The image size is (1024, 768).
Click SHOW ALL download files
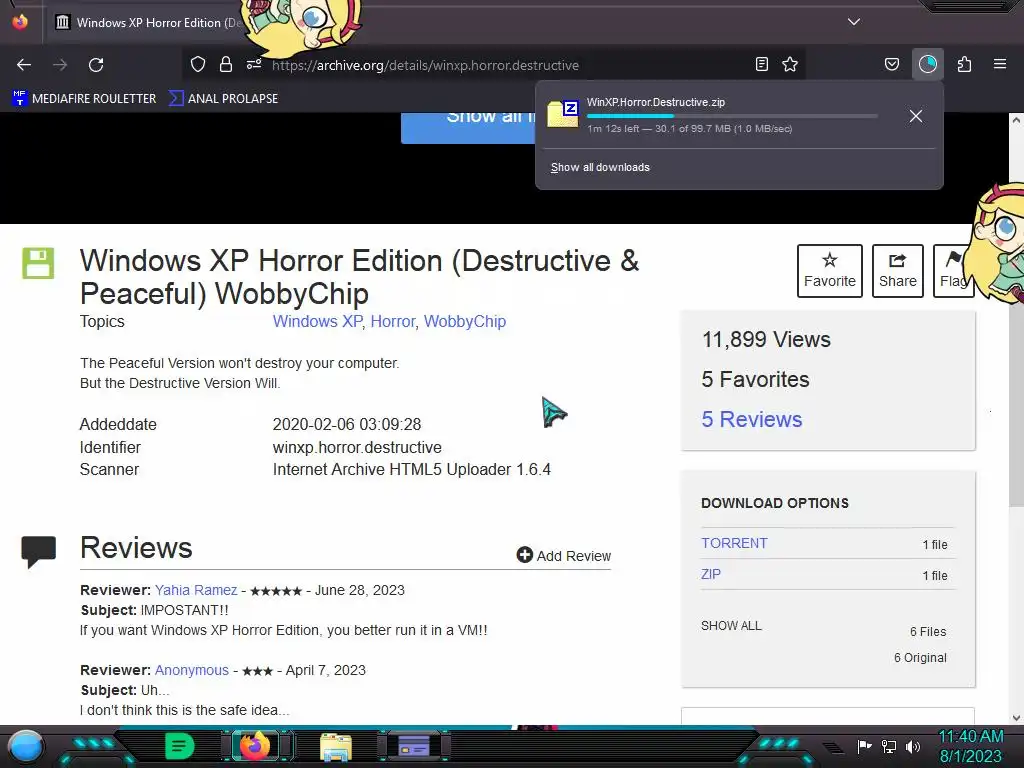[x=731, y=626]
